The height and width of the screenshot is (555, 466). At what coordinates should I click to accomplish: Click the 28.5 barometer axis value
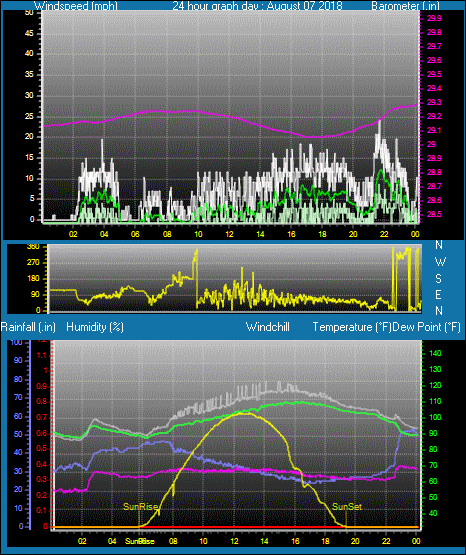coord(434,214)
